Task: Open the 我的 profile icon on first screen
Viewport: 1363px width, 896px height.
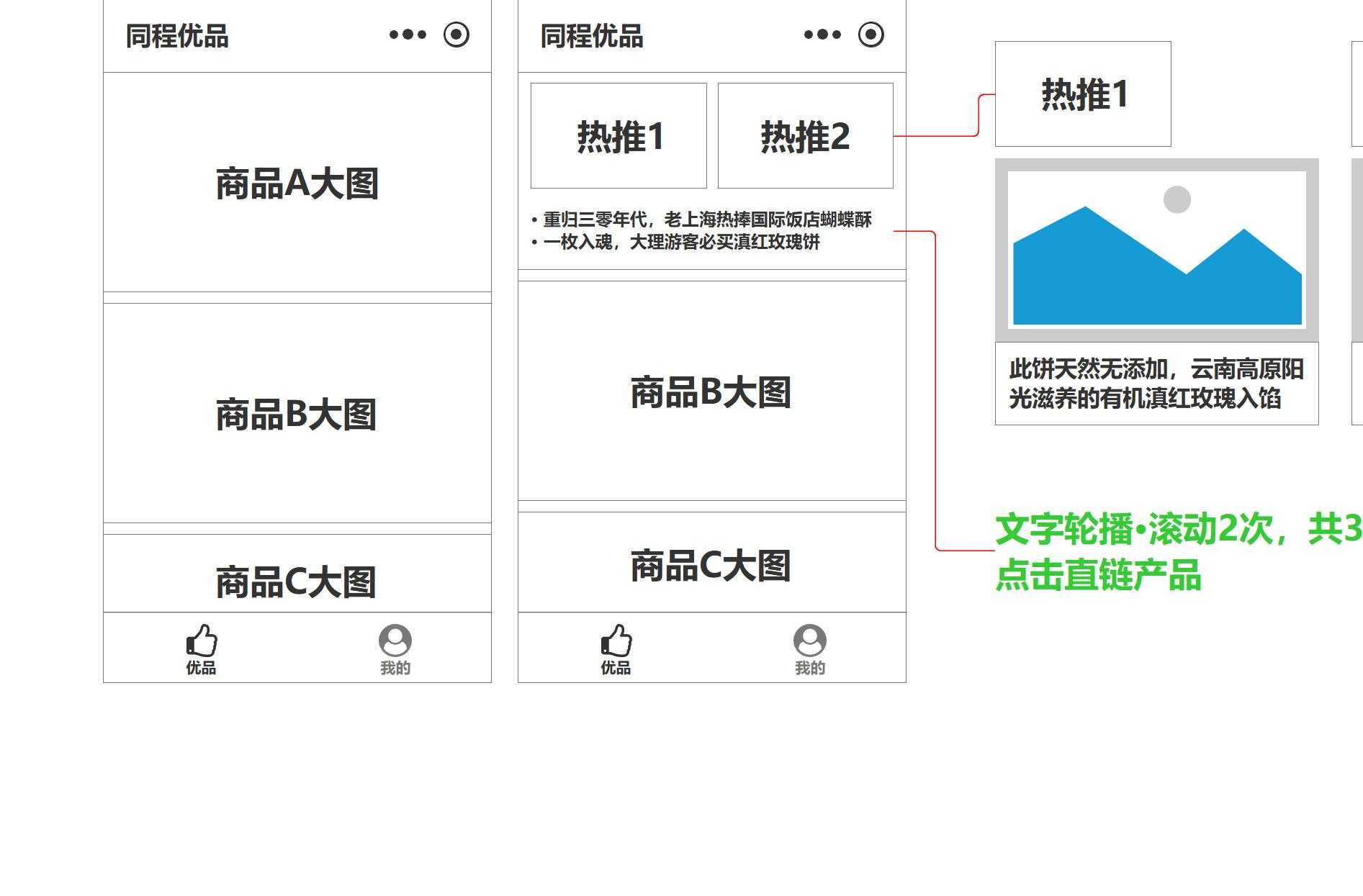Action: pos(395,641)
